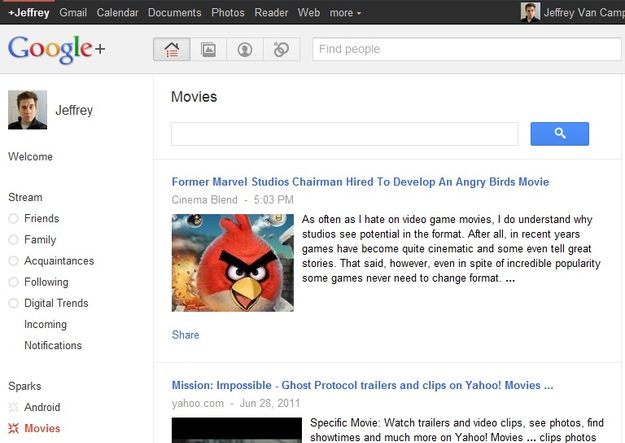Viewport: 625px width, 443px height.
Task: Open the Mission: Impossible video thumbnail
Action: (237, 430)
